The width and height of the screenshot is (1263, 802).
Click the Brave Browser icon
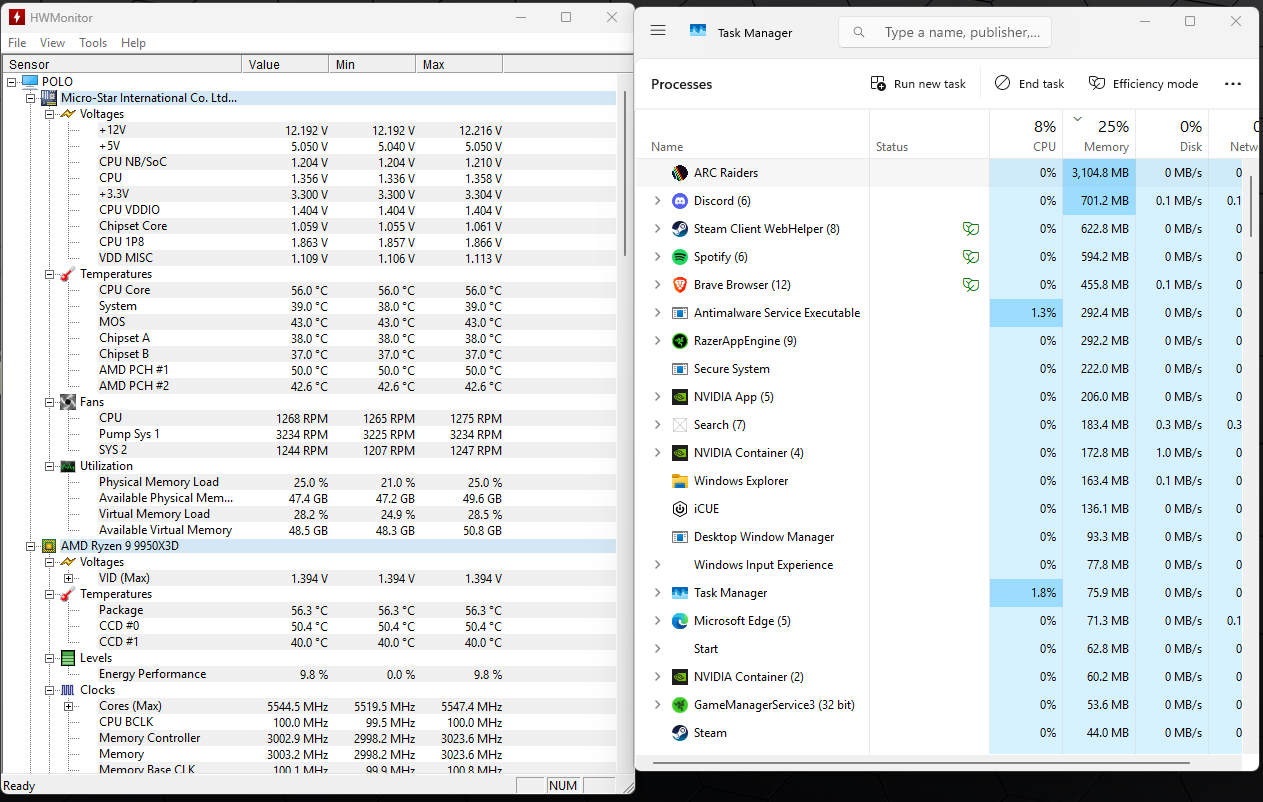pos(680,285)
